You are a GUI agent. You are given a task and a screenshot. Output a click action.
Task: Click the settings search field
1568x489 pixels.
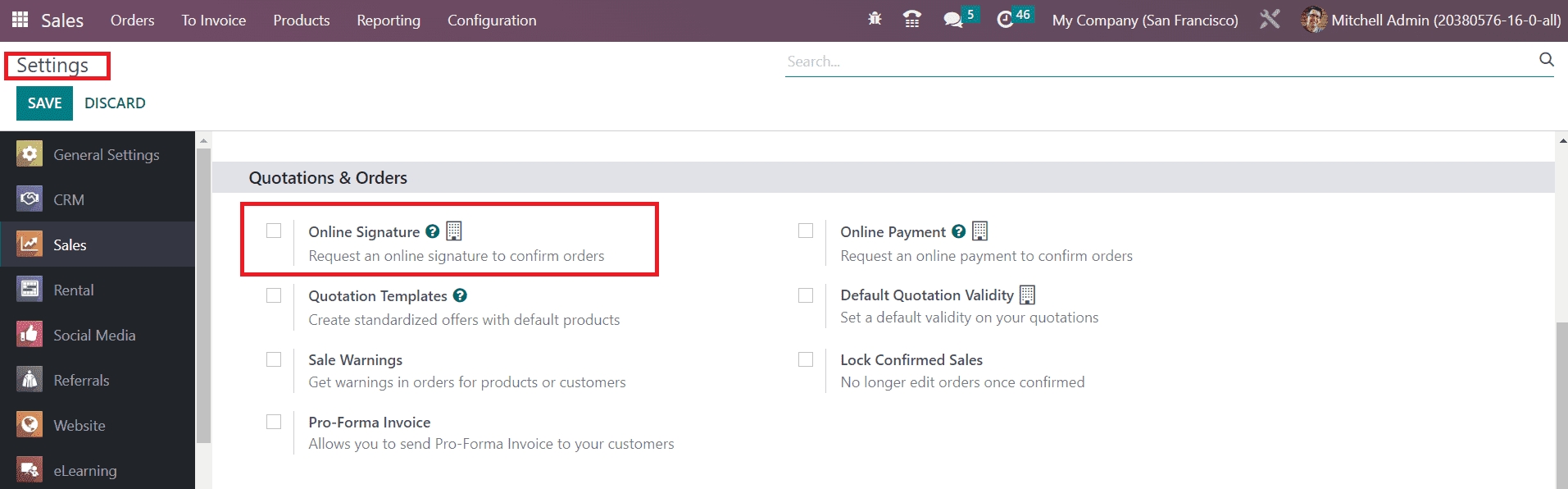[1156, 62]
